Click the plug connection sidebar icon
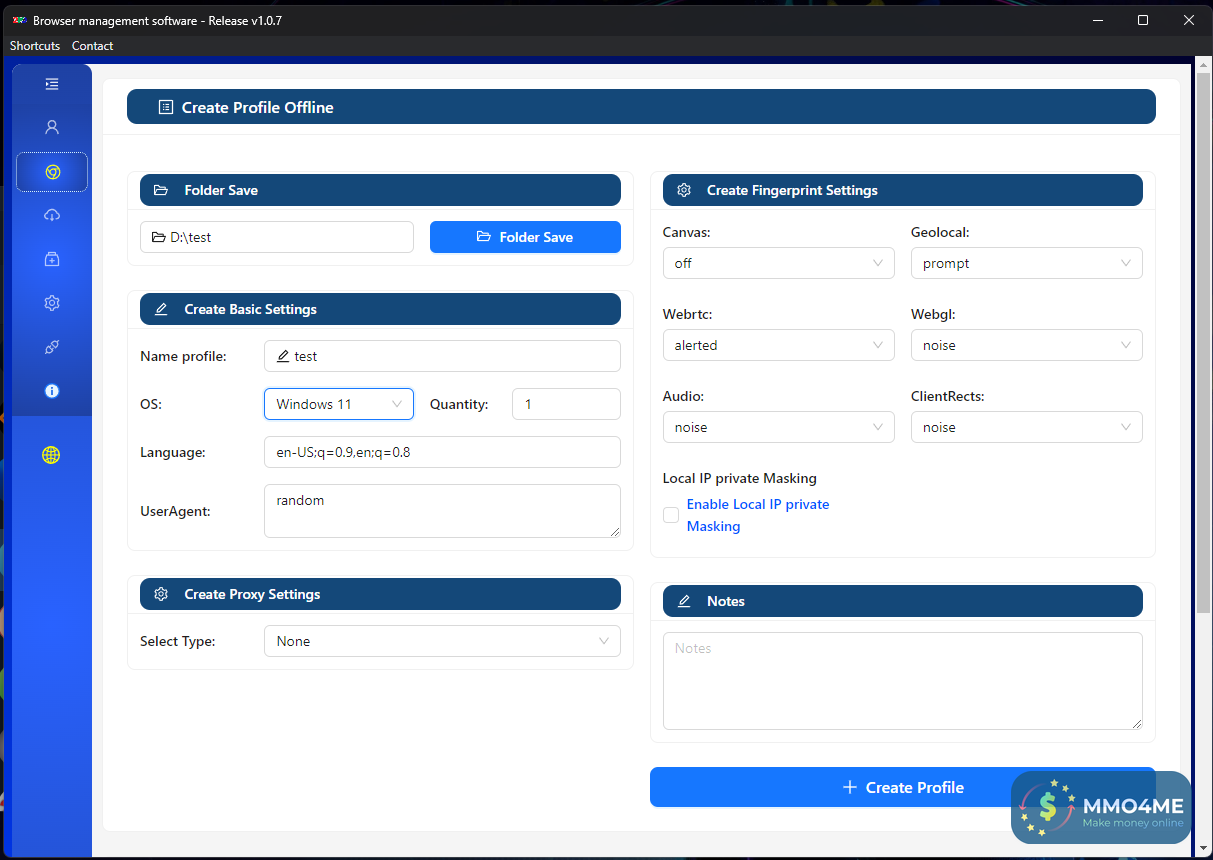 [52, 347]
